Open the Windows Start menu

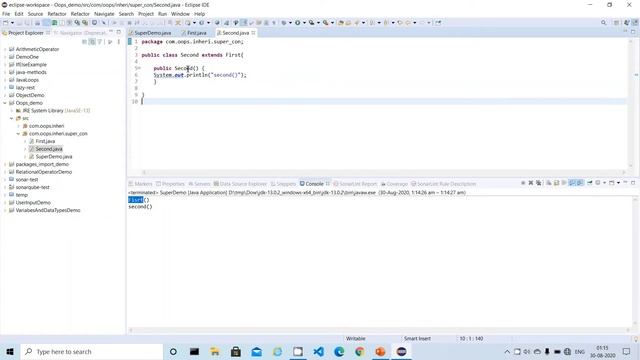[x=10, y=351]
